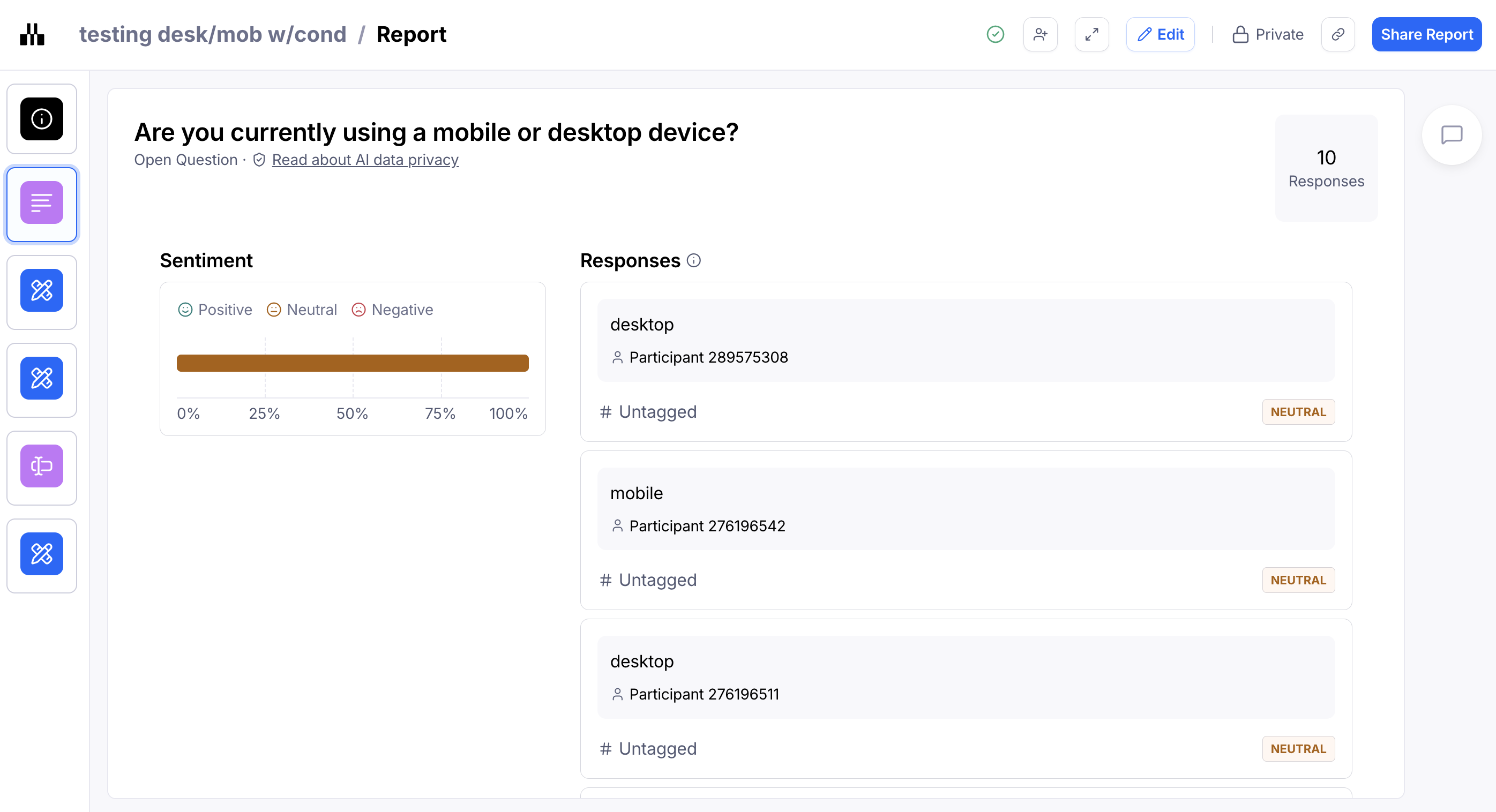Copy the report link icon
Viewport: 1496px width, 812px height.
click(1337, 35)
